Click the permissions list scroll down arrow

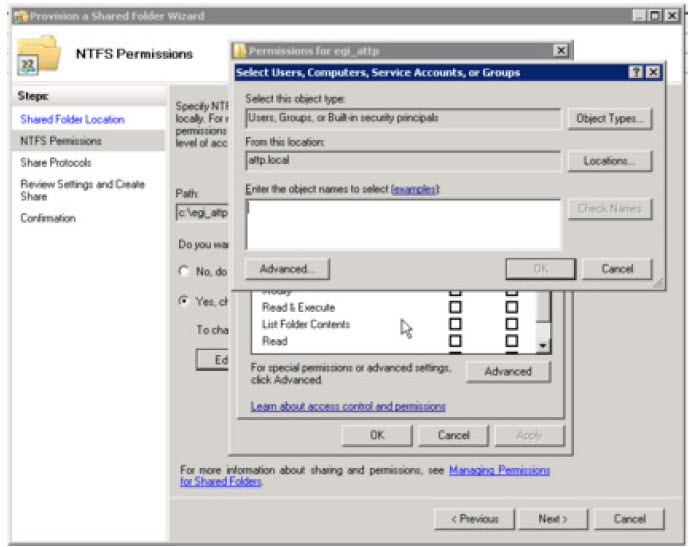[x=543, y=346]
